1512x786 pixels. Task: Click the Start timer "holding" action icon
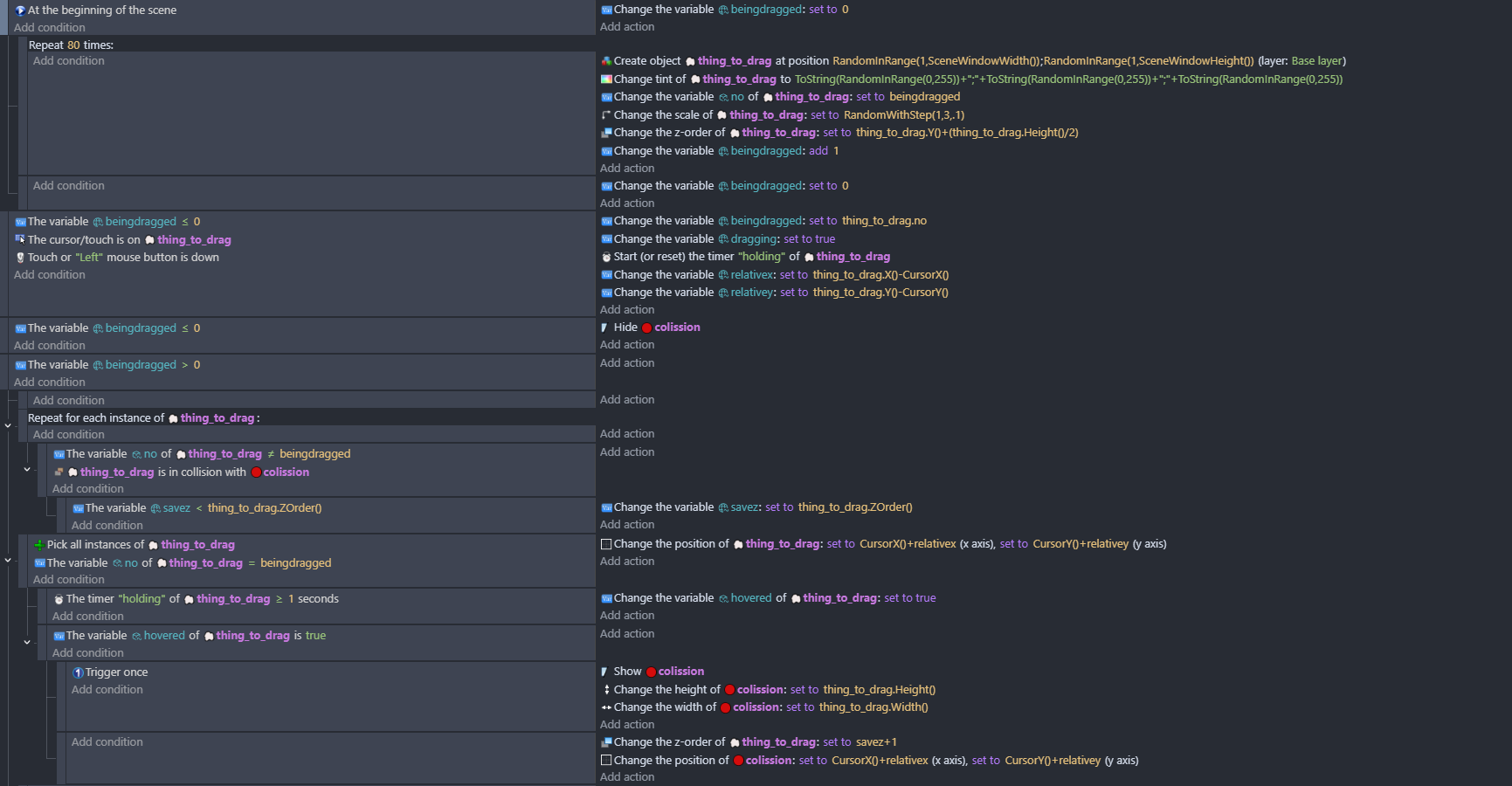click(x=606, y=257)
